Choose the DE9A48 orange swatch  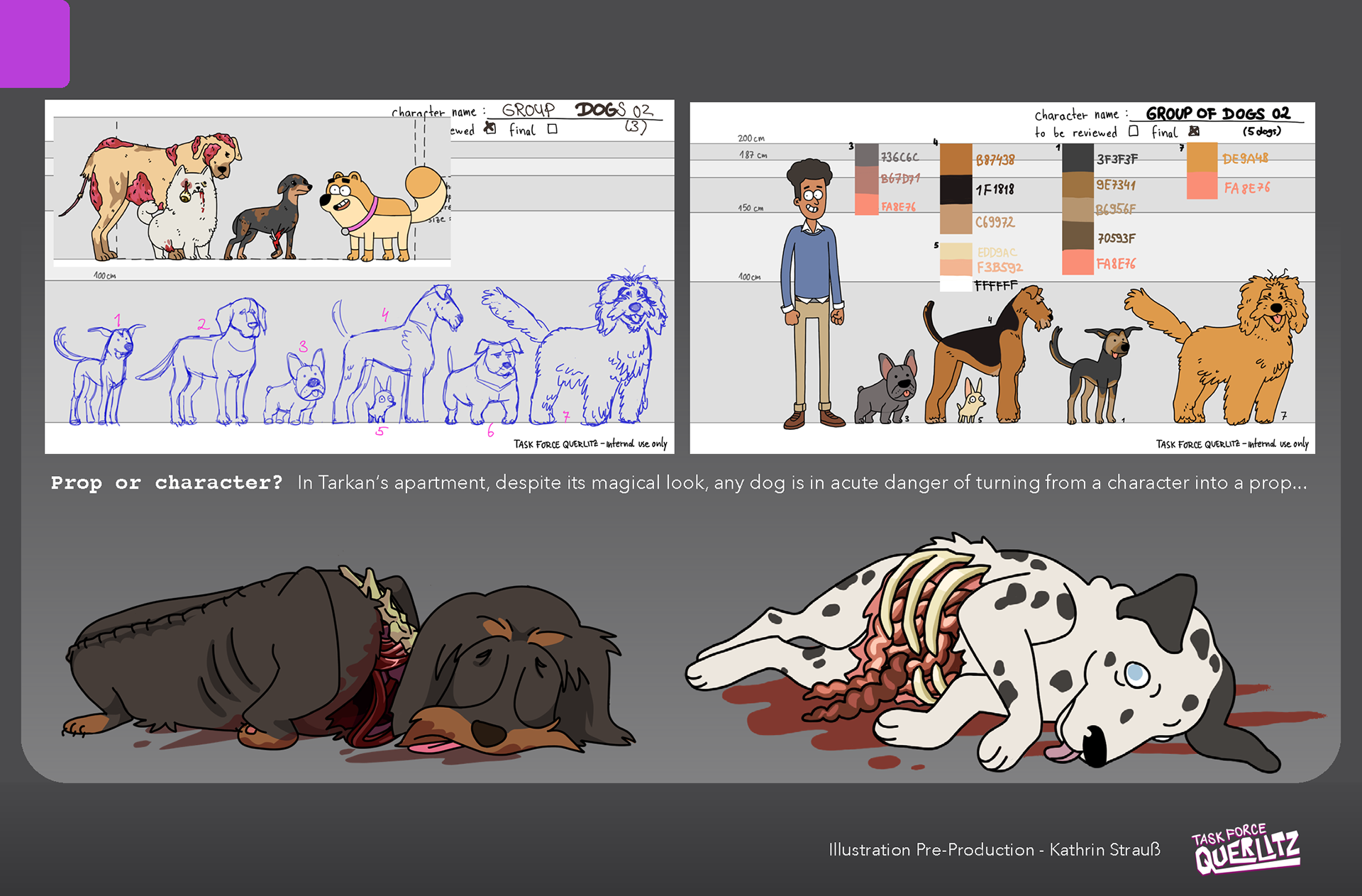click(x=1202, y=157)
